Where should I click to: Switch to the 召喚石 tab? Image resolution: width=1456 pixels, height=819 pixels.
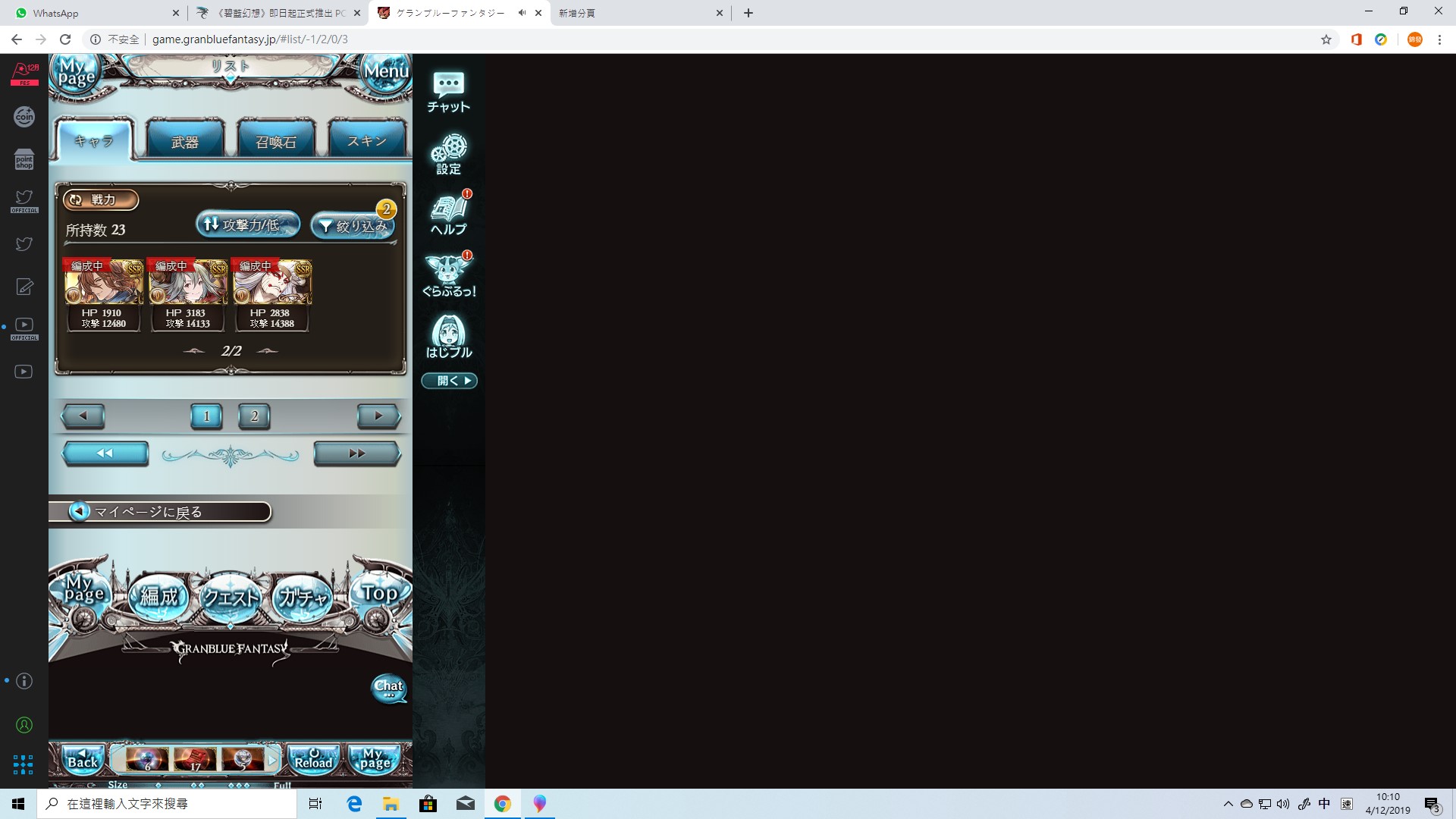(x=276, y=141)
